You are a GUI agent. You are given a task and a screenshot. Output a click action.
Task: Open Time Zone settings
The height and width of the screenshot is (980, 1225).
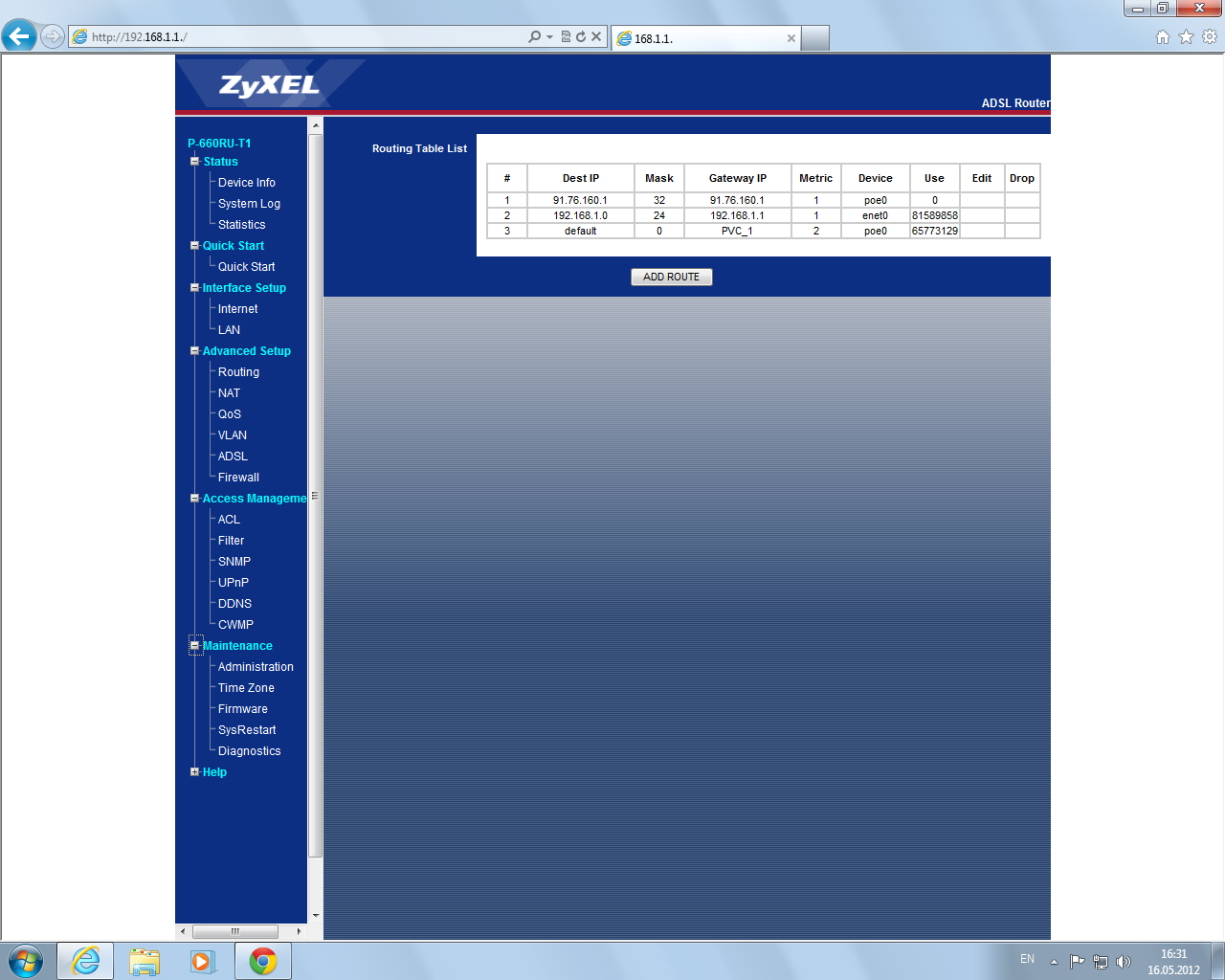tap(246, 688)
